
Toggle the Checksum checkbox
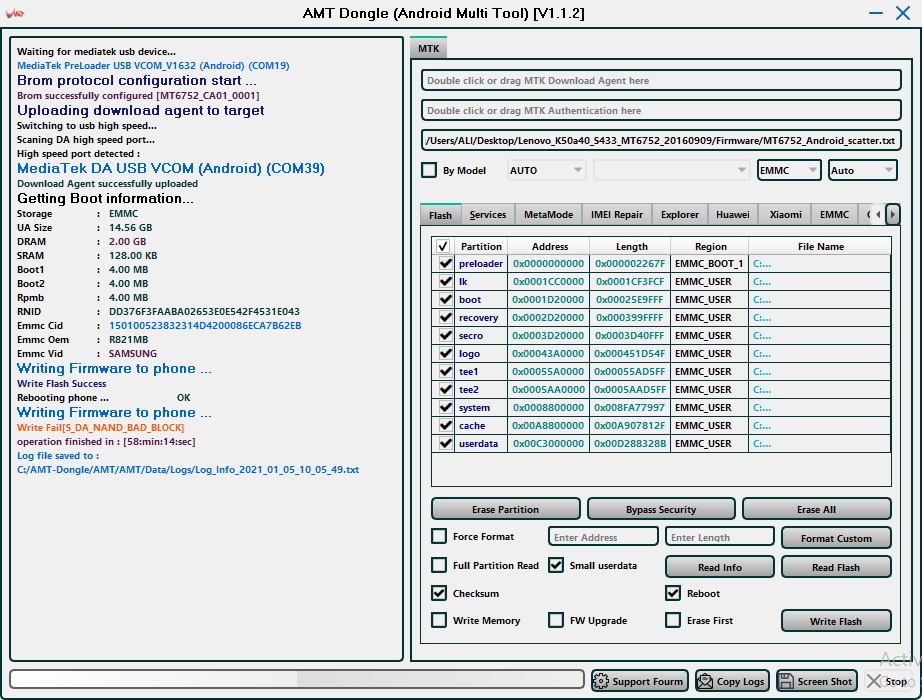pos(439,593)
